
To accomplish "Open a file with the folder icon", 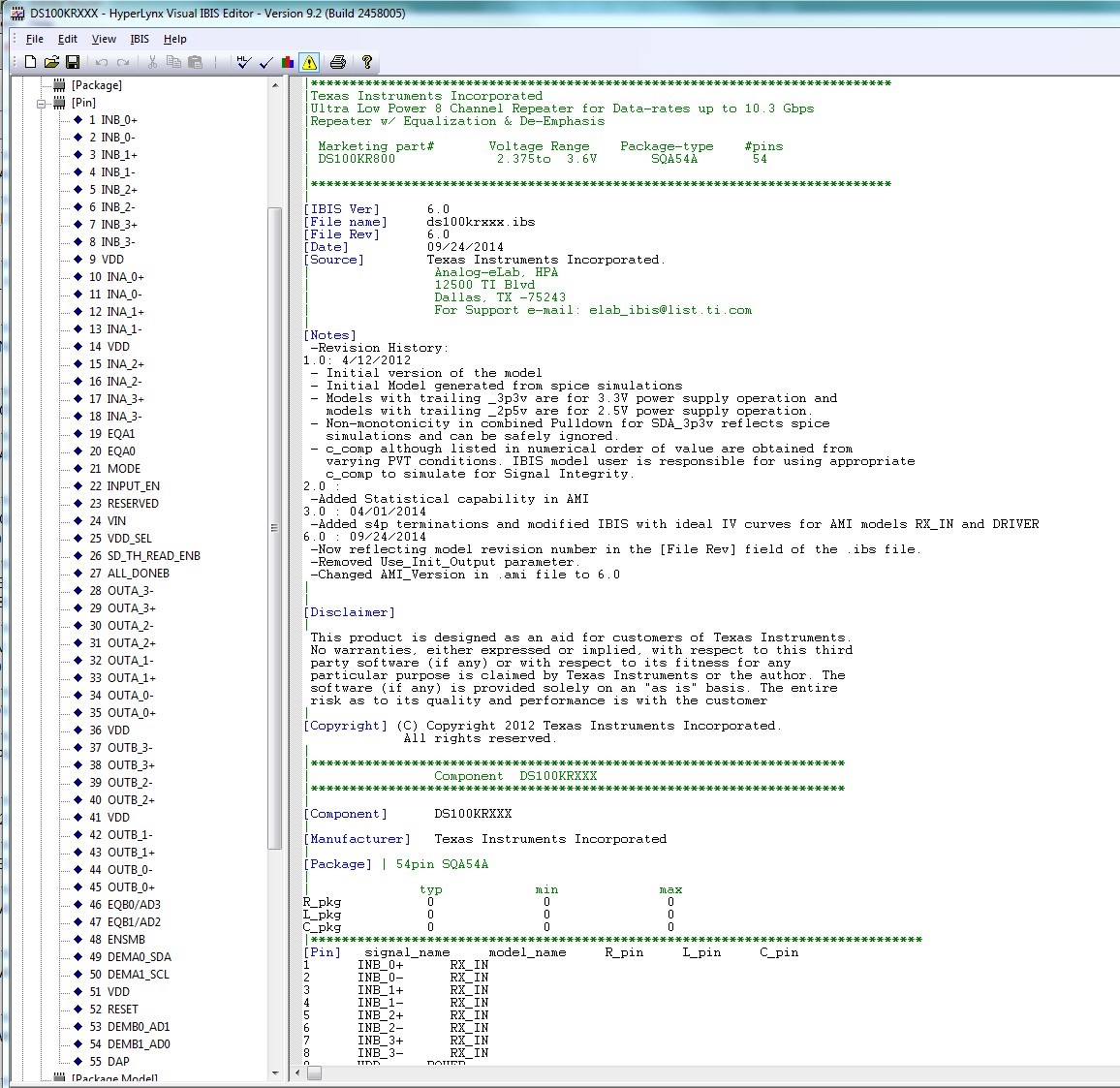I will (x=51, y=62).
